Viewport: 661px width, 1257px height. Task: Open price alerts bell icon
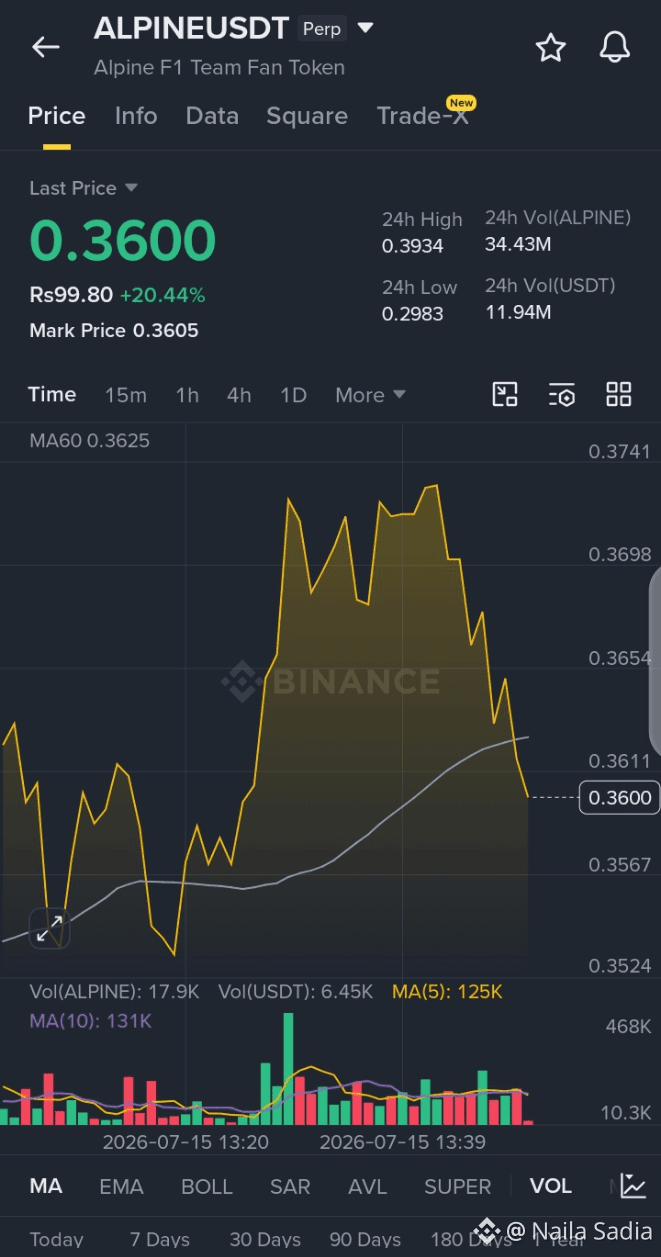(x=615, y=47)
